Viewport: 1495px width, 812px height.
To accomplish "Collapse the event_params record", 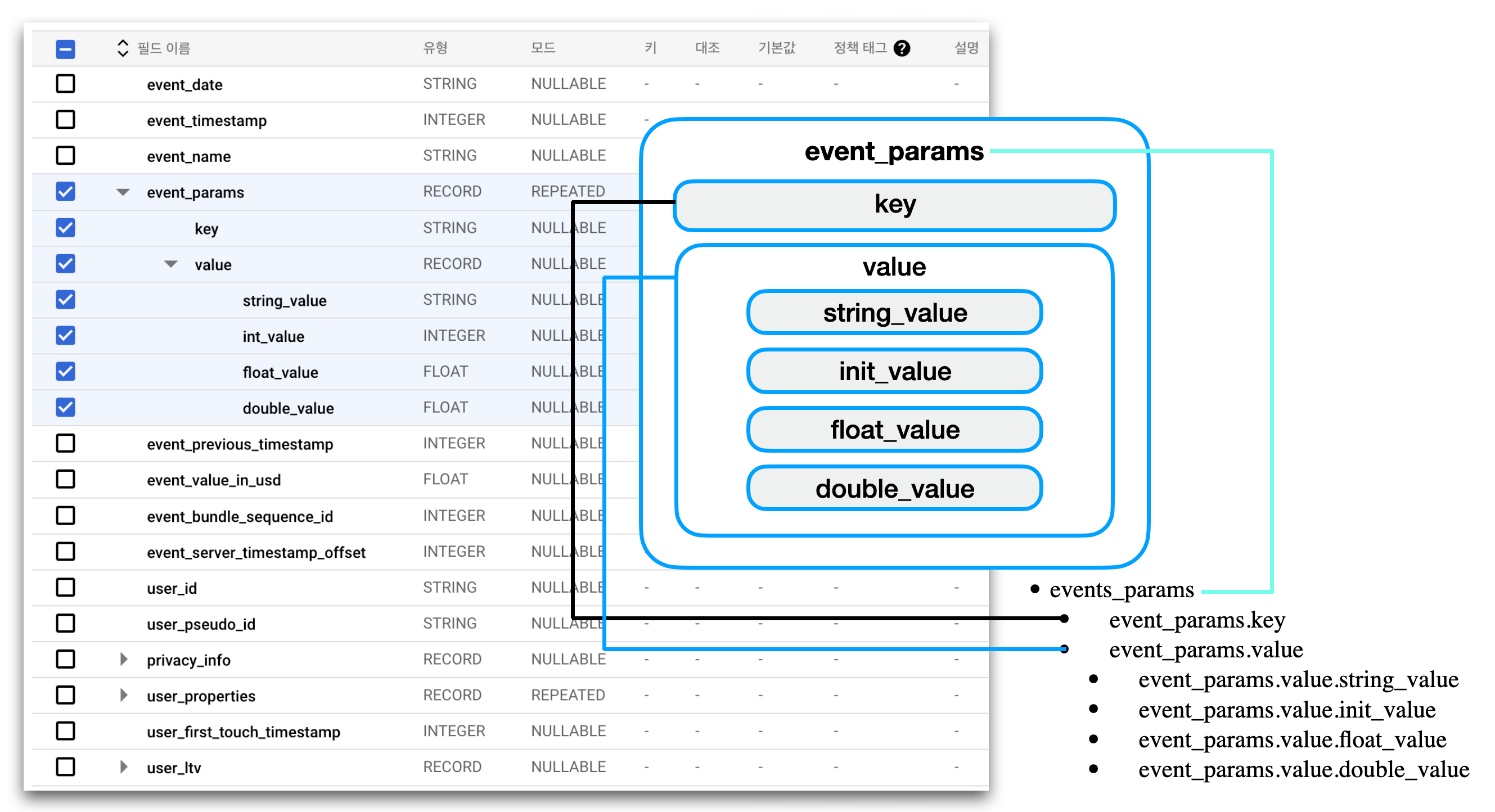I will pos(123,192).
